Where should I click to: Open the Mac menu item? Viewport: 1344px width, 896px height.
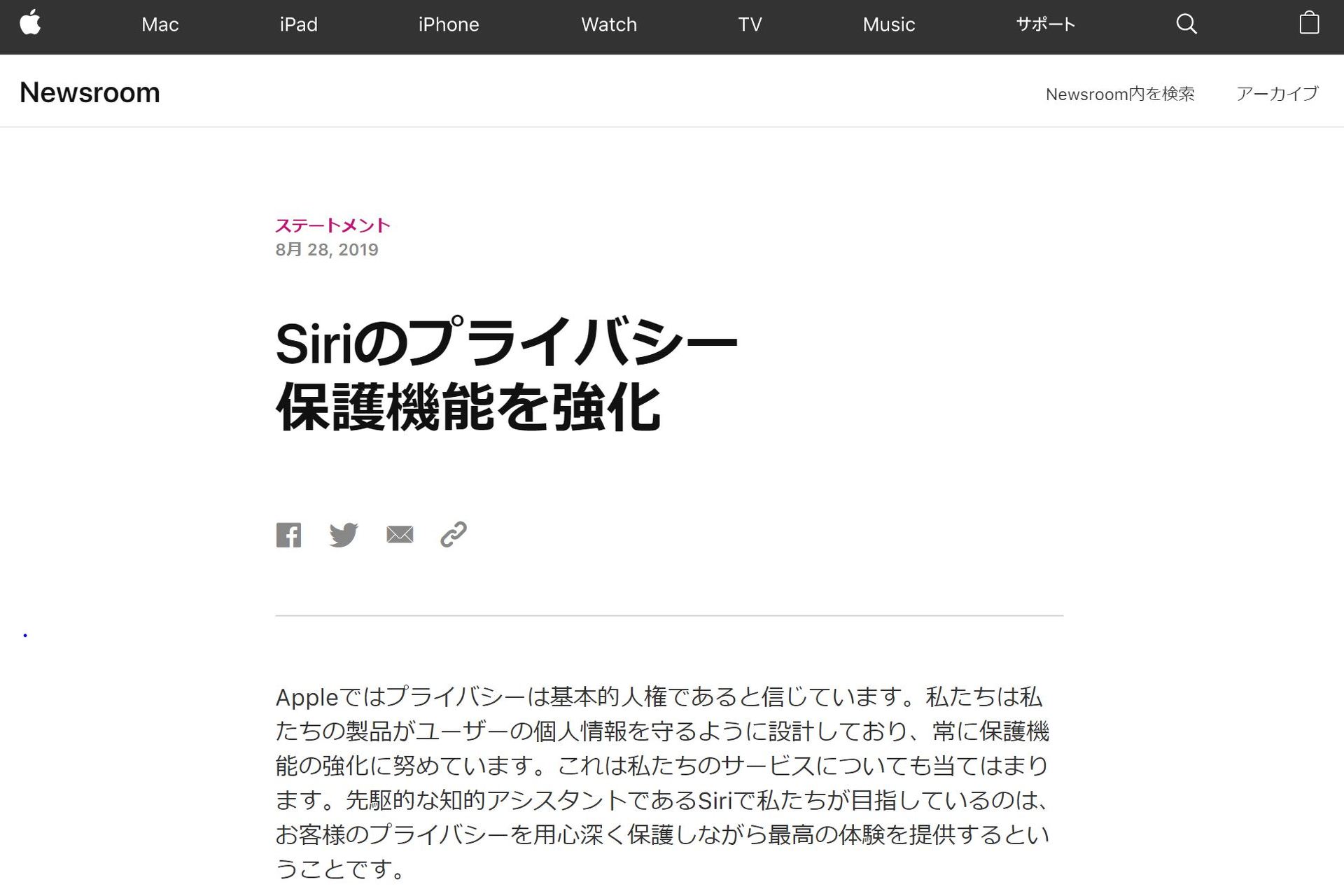pyautogui.click(x=160, y=24)
